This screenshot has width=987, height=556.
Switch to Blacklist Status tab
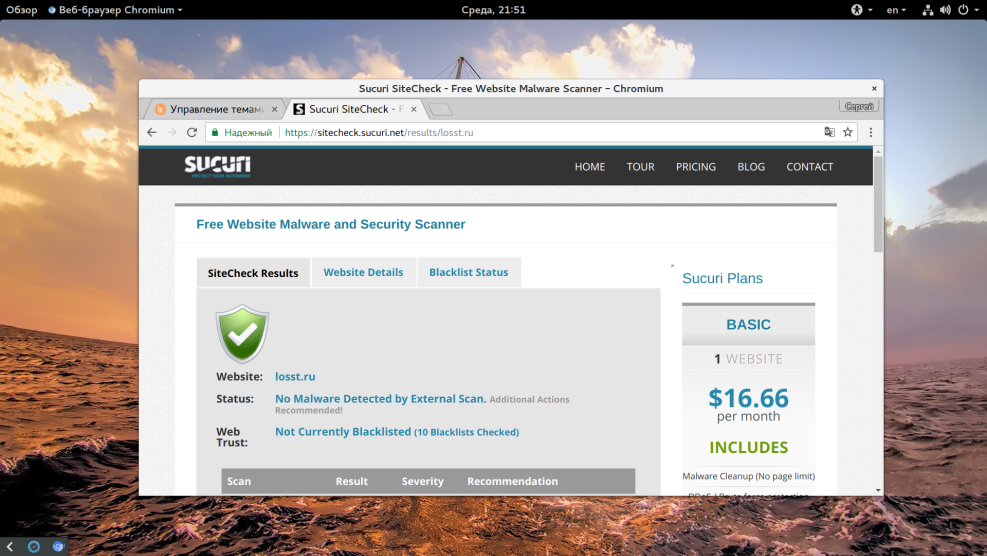click(x=468, y=272)
